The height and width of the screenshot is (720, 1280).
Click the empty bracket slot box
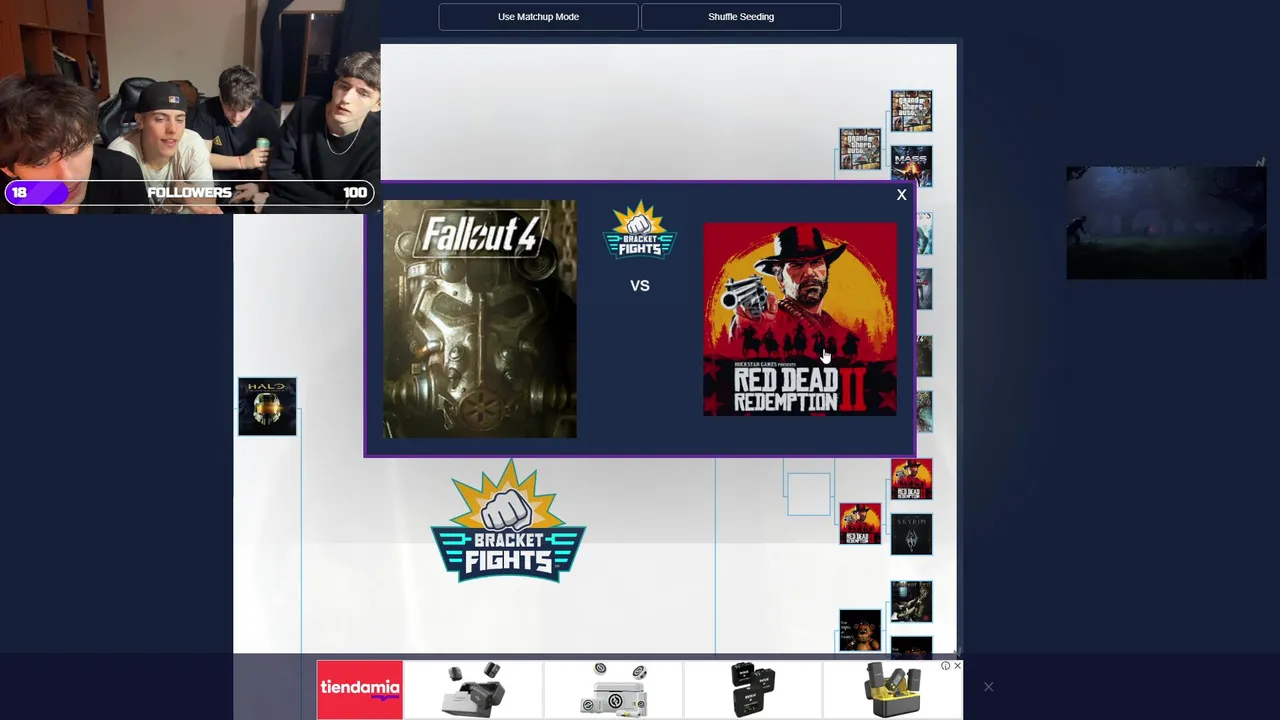[x=808, y=494]
